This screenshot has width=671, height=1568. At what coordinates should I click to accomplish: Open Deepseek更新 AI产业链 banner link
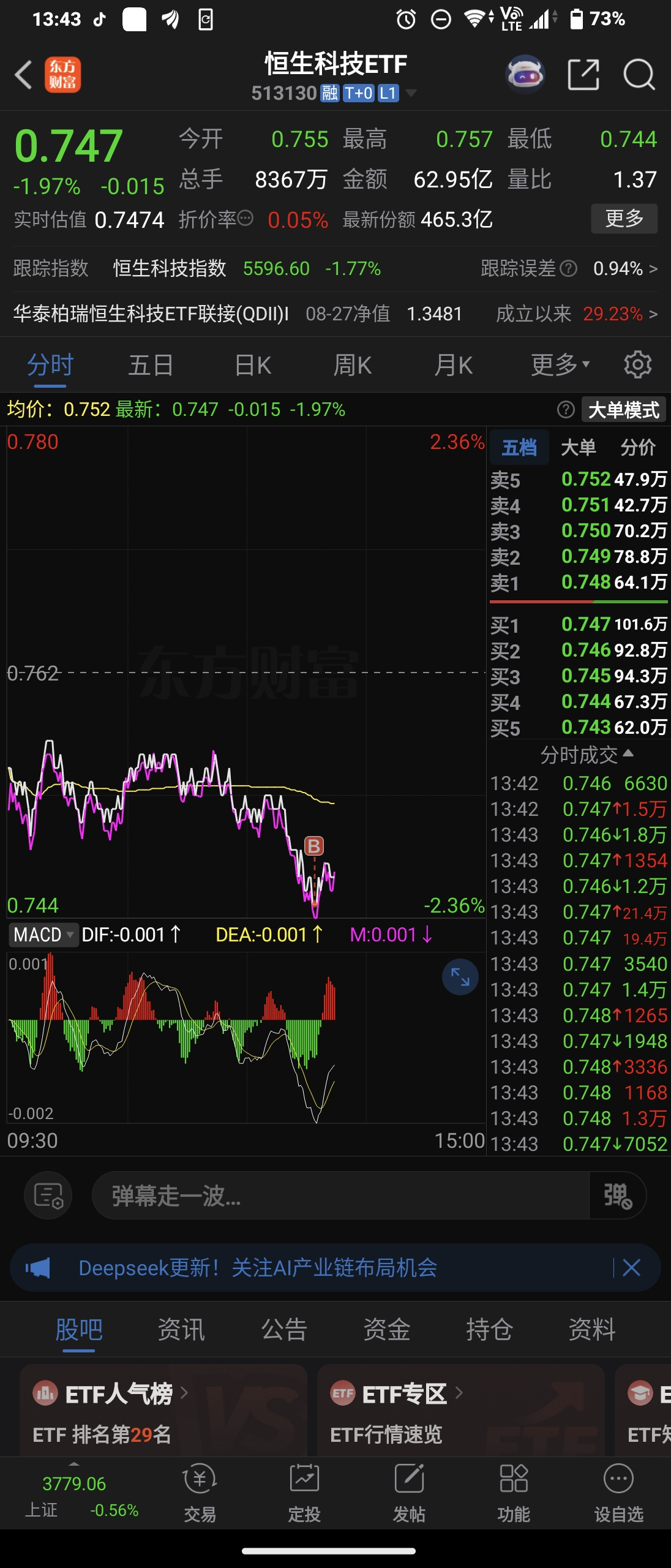(x=258, y=1268)
